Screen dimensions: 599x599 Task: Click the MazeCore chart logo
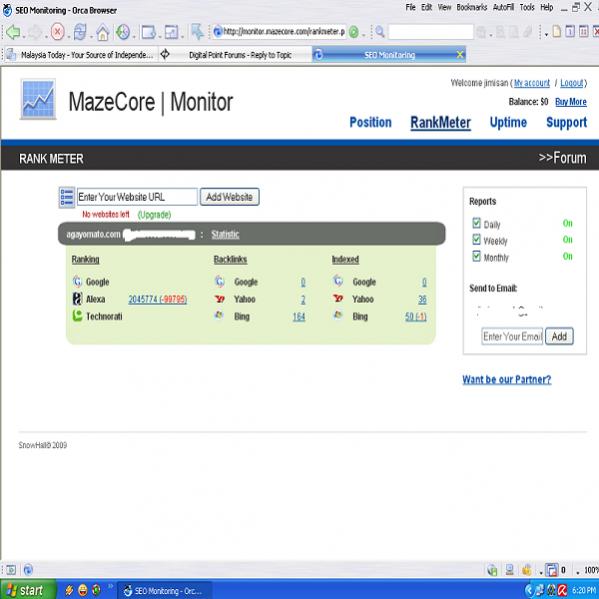click(38, 99)
